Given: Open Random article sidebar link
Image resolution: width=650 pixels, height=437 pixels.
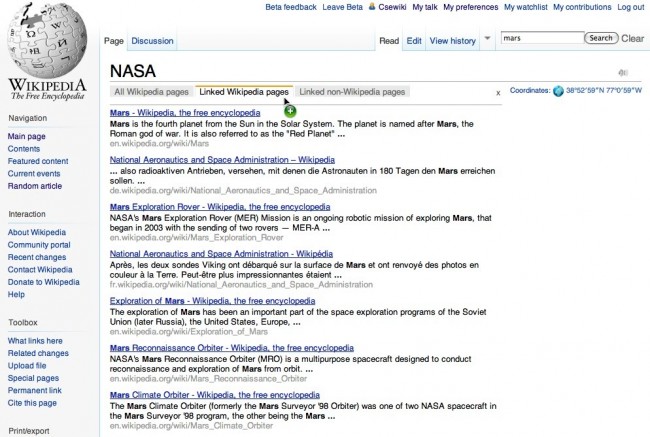Looking at the screenshot, I should click(35, 186).
